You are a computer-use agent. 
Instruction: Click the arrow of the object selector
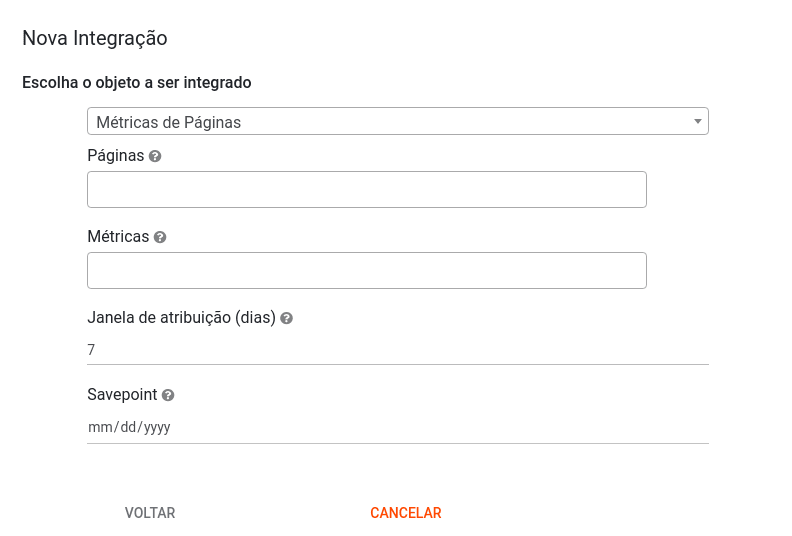click(698, 122)
